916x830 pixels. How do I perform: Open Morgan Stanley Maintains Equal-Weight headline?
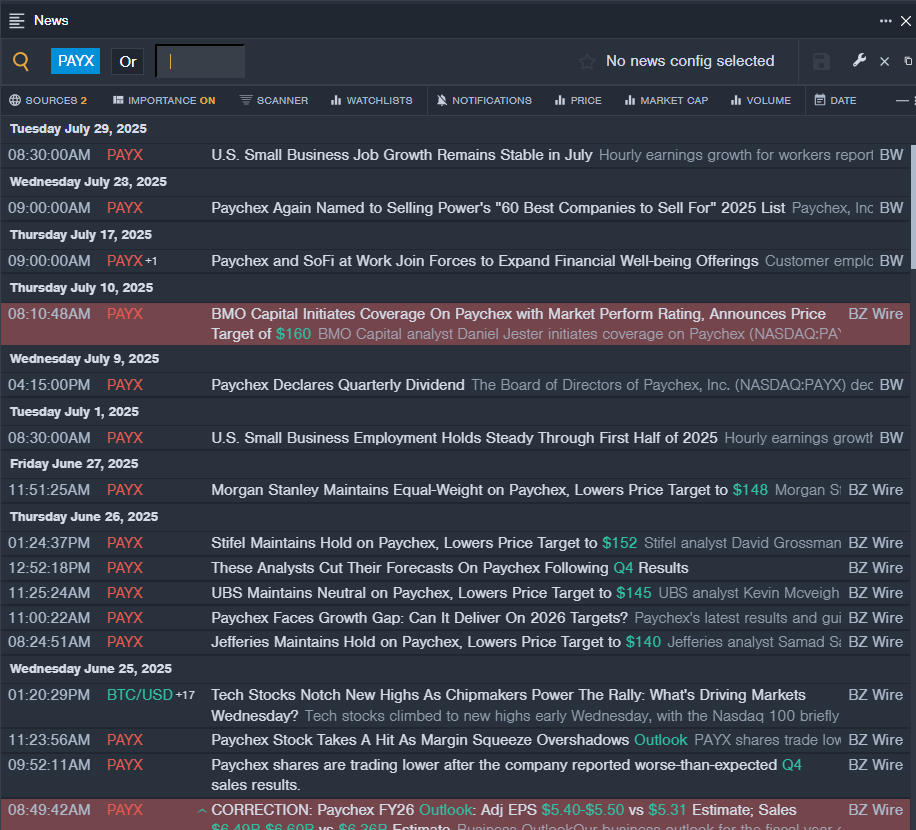point(490,490)
